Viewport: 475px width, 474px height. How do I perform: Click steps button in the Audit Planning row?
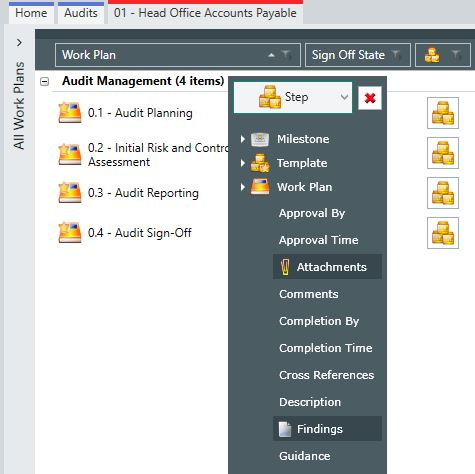(x=443, y=113)
